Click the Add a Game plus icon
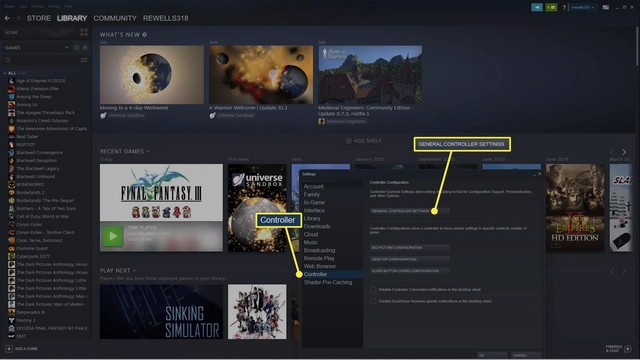Screen dimensions: 640x360 9,349
